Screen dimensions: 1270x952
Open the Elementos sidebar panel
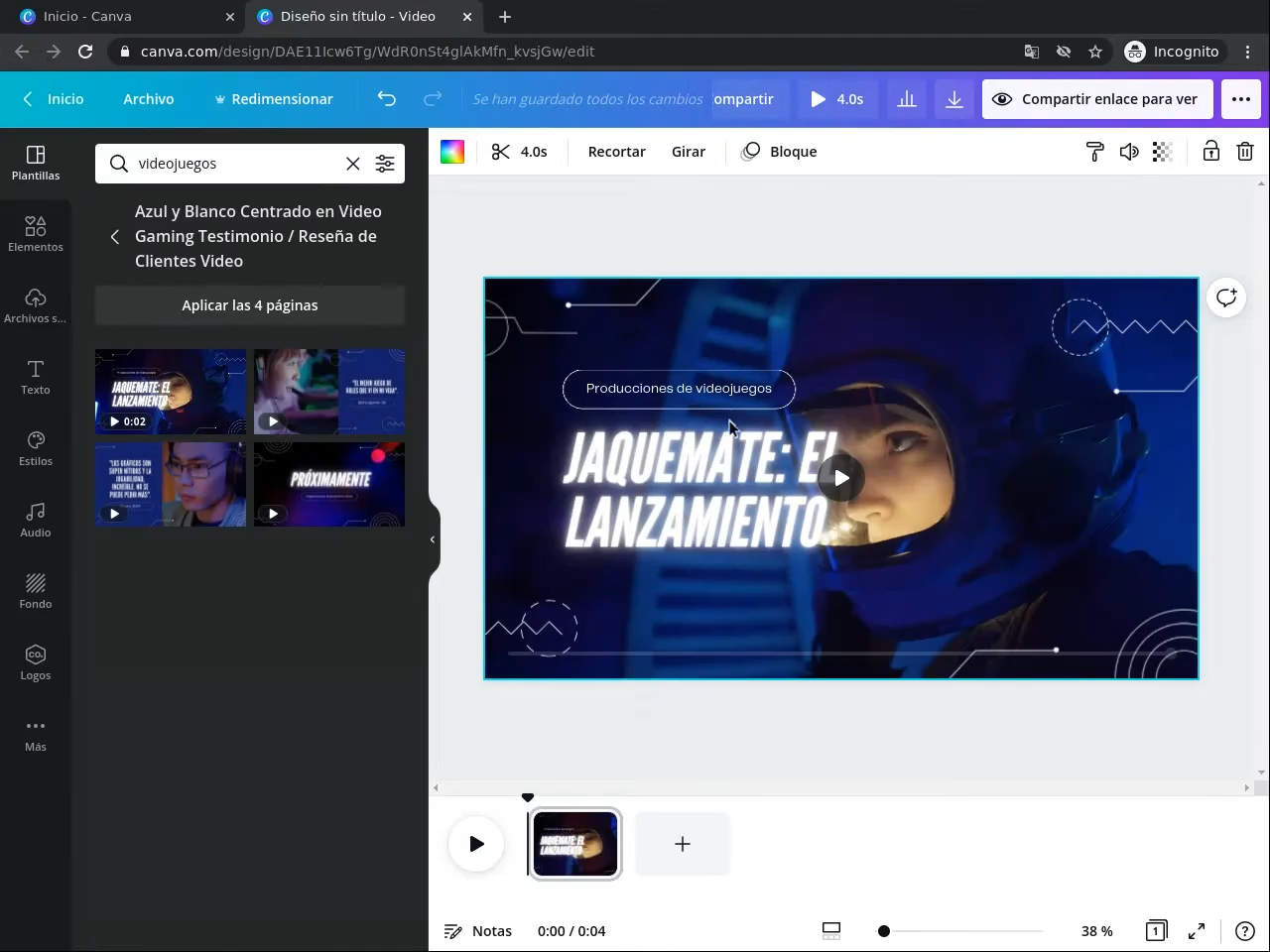click(x=36, y=234)
